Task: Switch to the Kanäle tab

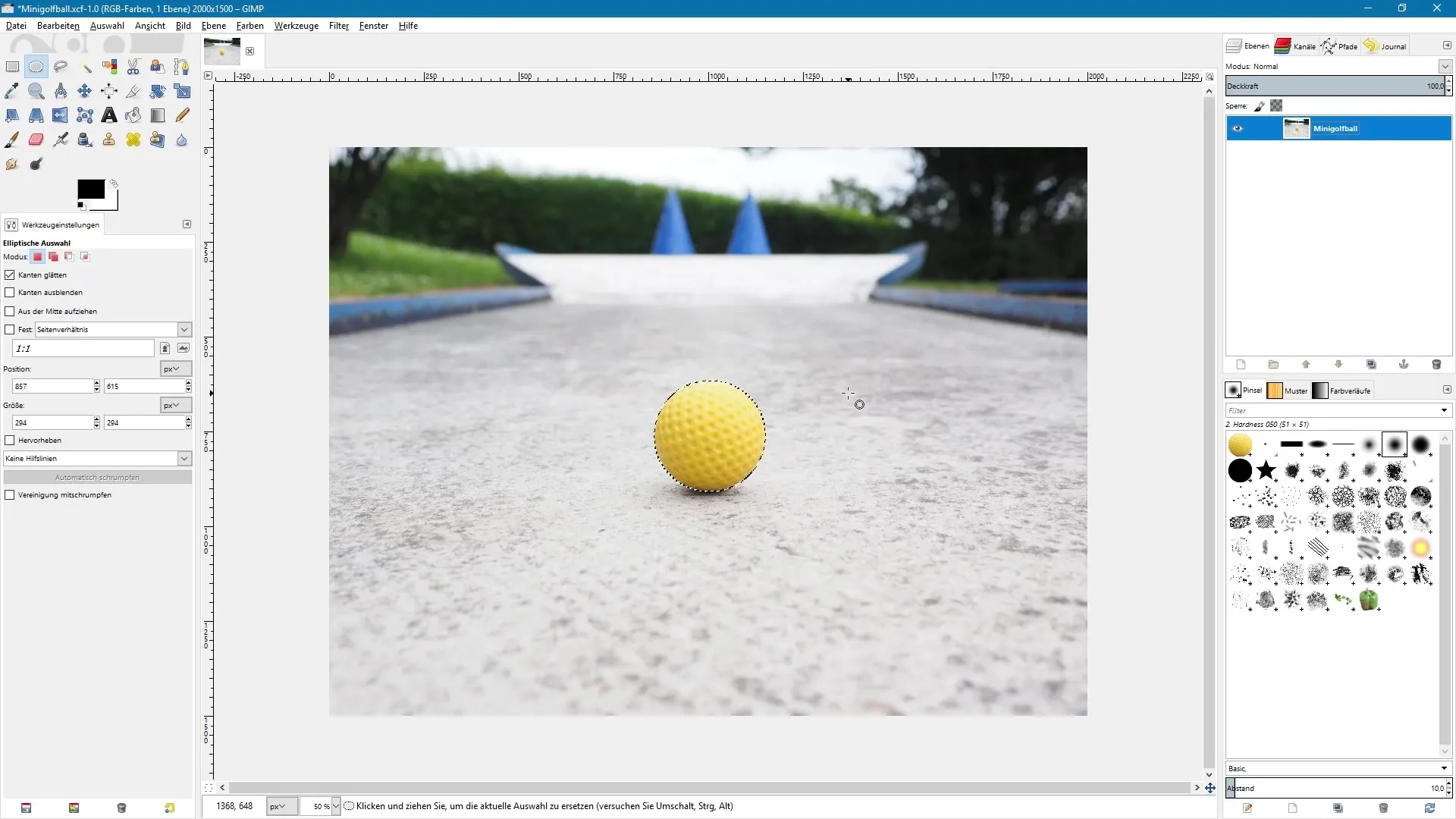Action: coord(1295,45)
